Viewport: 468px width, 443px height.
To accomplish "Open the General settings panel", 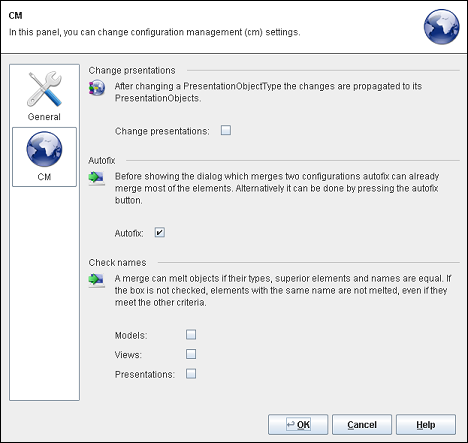I will pyautogui.click(x=44, y=96).
